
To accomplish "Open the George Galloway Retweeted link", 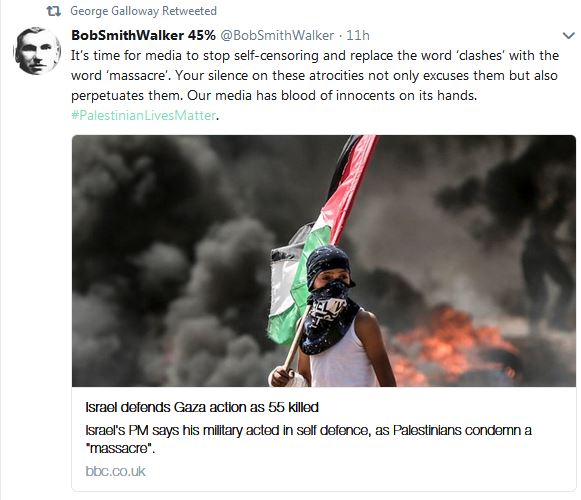I will (143, 11).
